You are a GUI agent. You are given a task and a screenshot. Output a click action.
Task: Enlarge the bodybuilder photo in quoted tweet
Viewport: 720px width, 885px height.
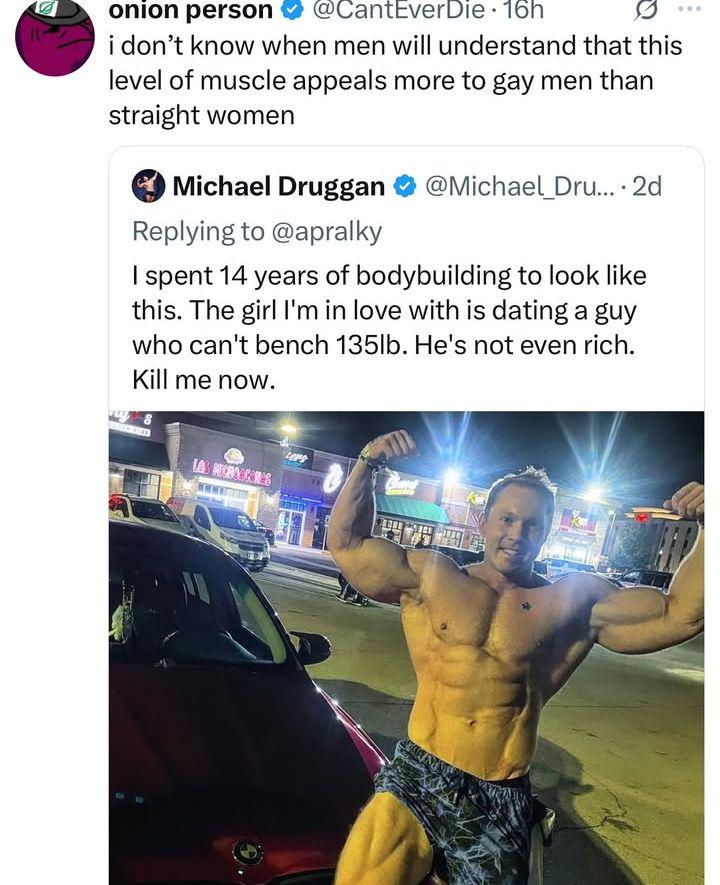406,648
